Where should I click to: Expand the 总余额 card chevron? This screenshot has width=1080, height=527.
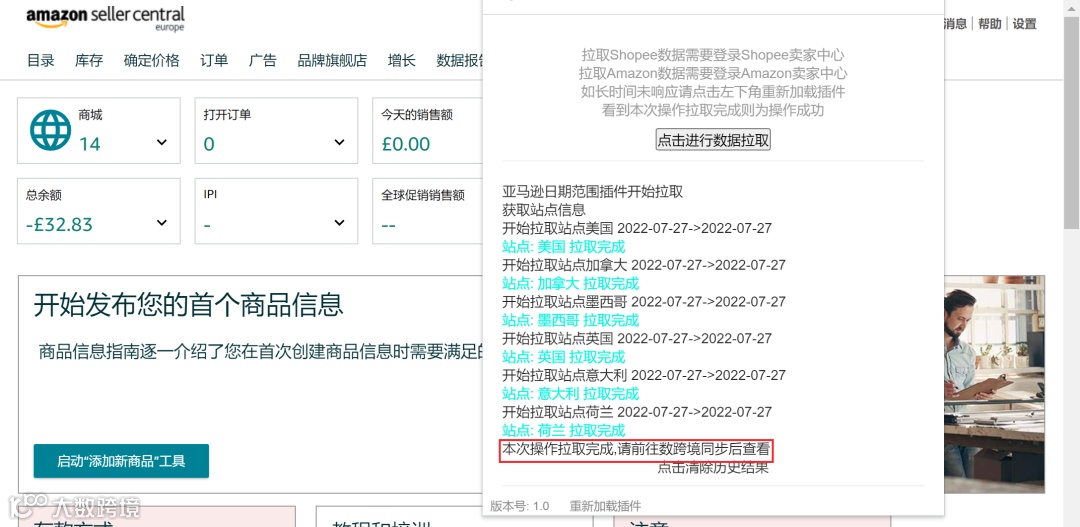[x=162, y=223]
